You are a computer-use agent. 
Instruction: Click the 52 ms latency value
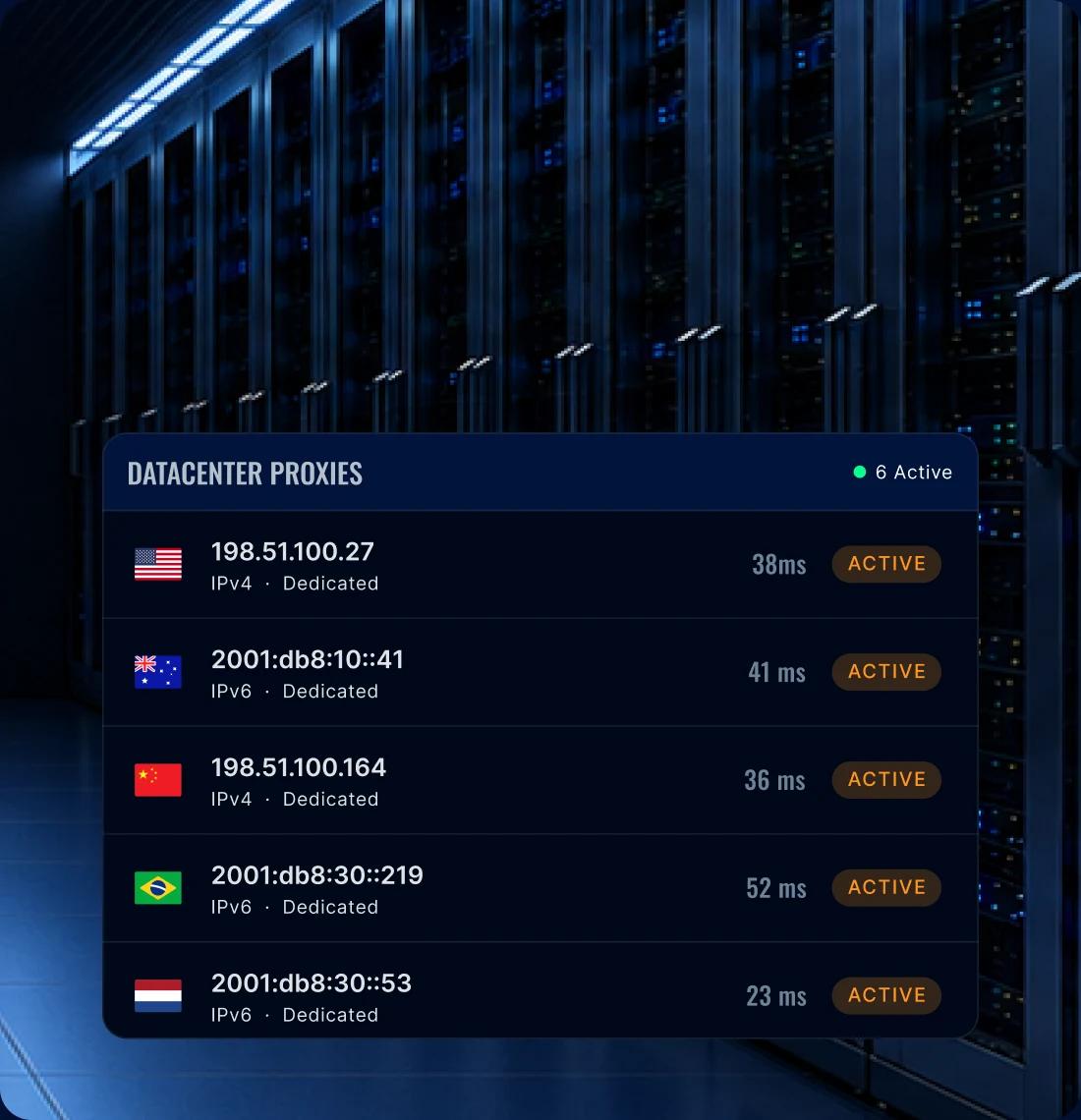point(776,888)
